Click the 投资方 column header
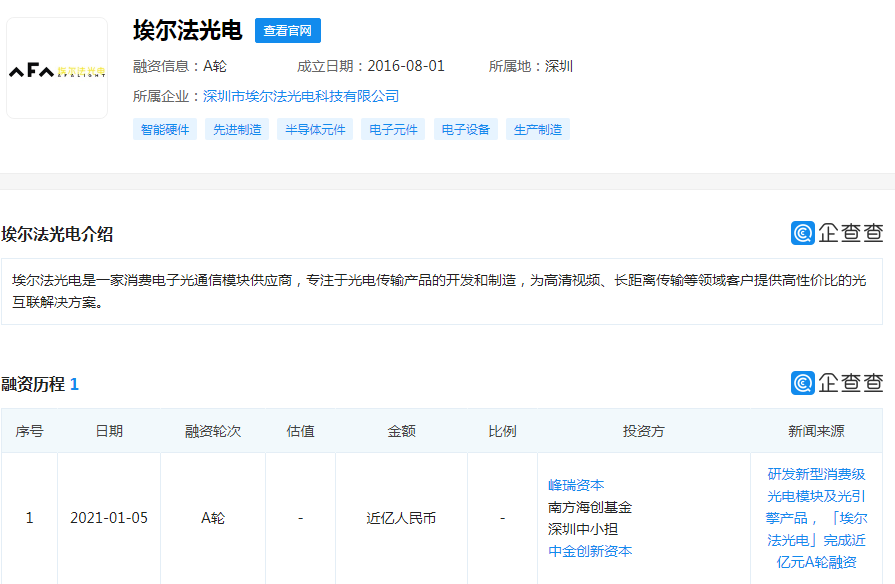895x584 pixels. click(643, 431)
